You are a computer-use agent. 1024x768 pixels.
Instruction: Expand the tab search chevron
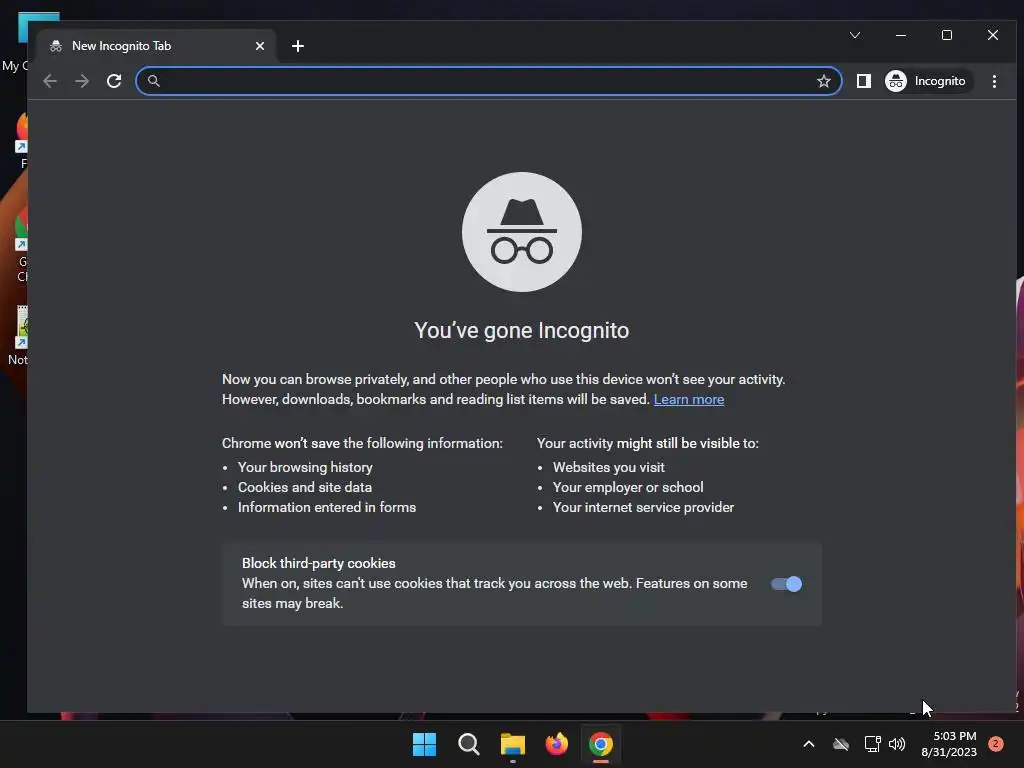[855, 35]
